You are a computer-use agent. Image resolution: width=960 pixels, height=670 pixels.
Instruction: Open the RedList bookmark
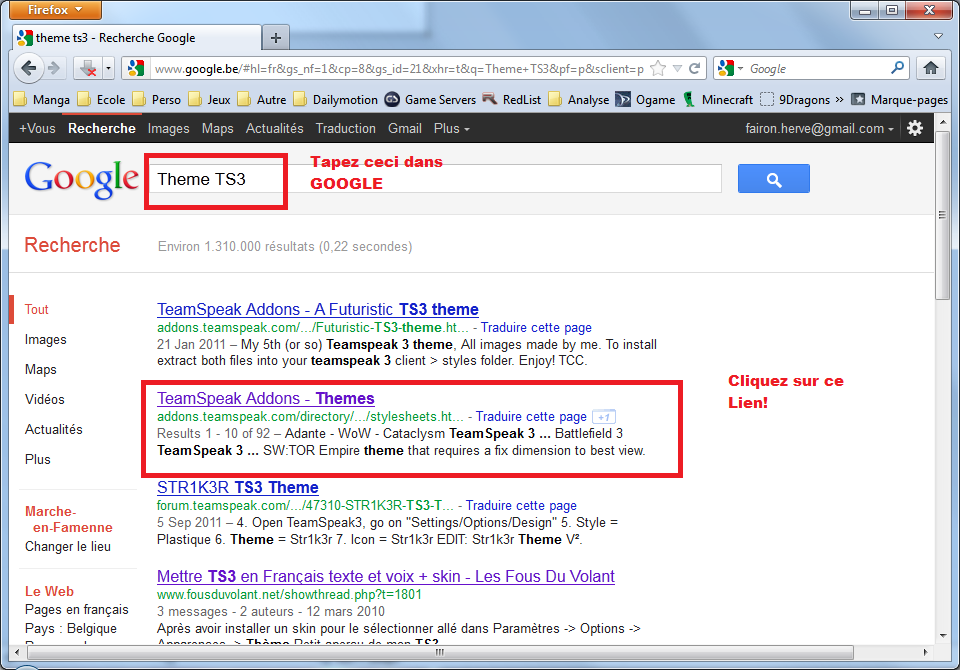click(512, 99)
